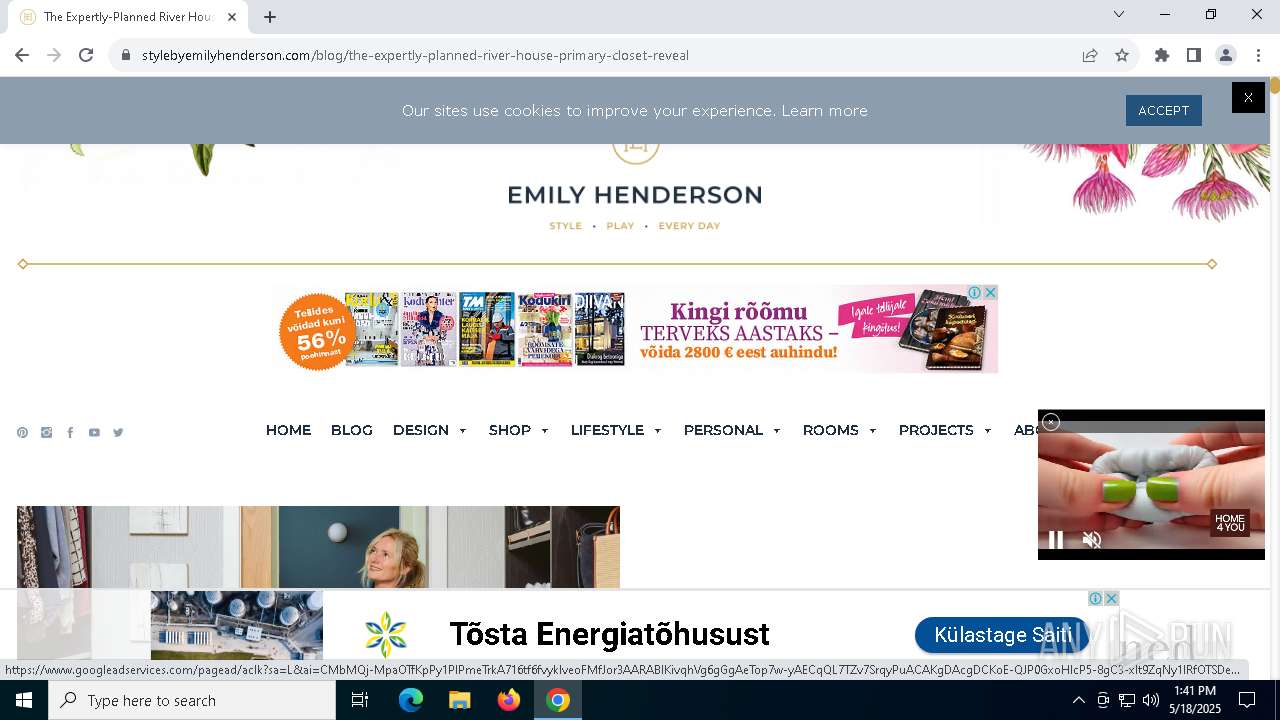Expand the ROOMS dropdown arrow
Screen dimensions: 1280x720
point(872,431)
